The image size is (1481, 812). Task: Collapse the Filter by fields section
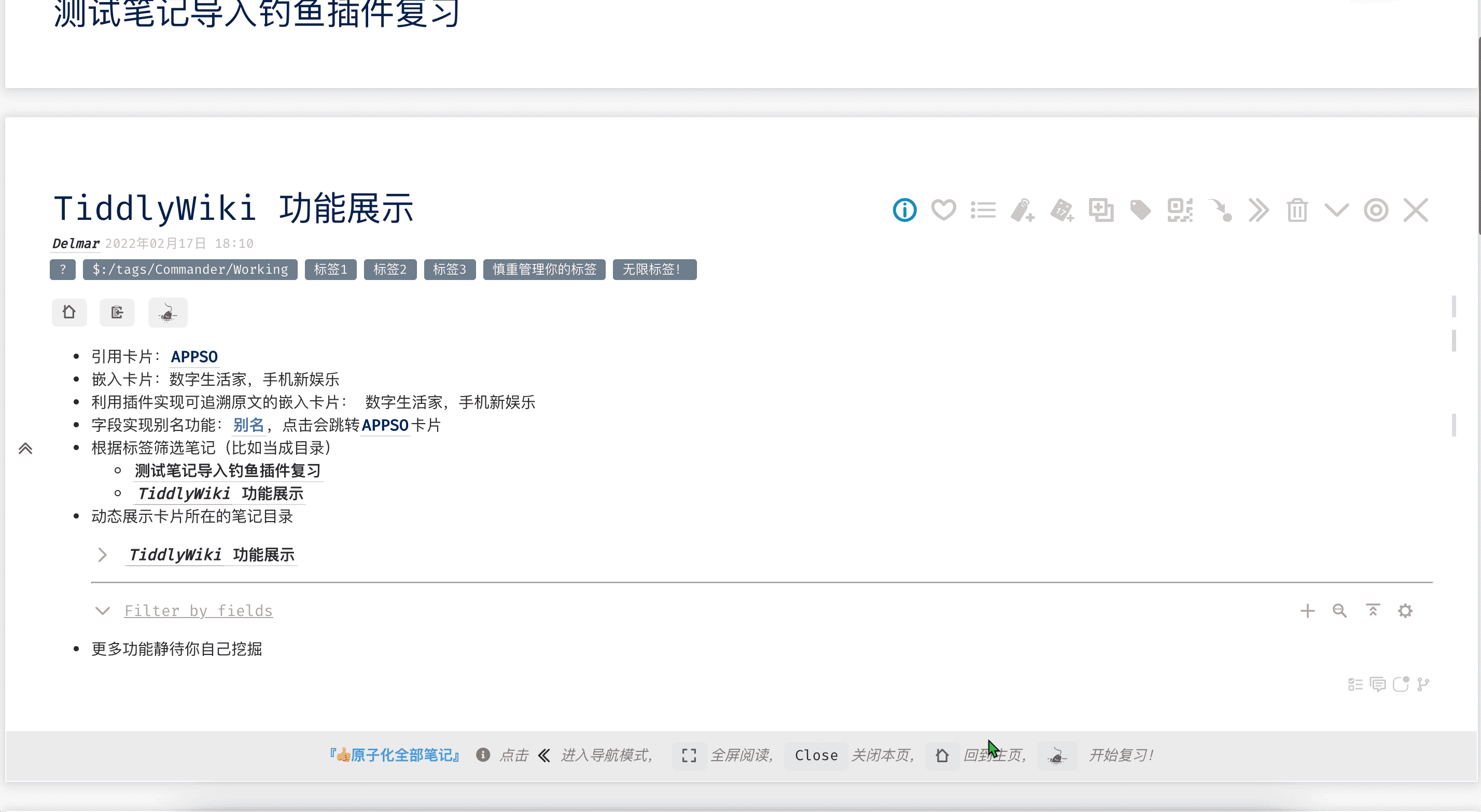[x=102, y=611]
